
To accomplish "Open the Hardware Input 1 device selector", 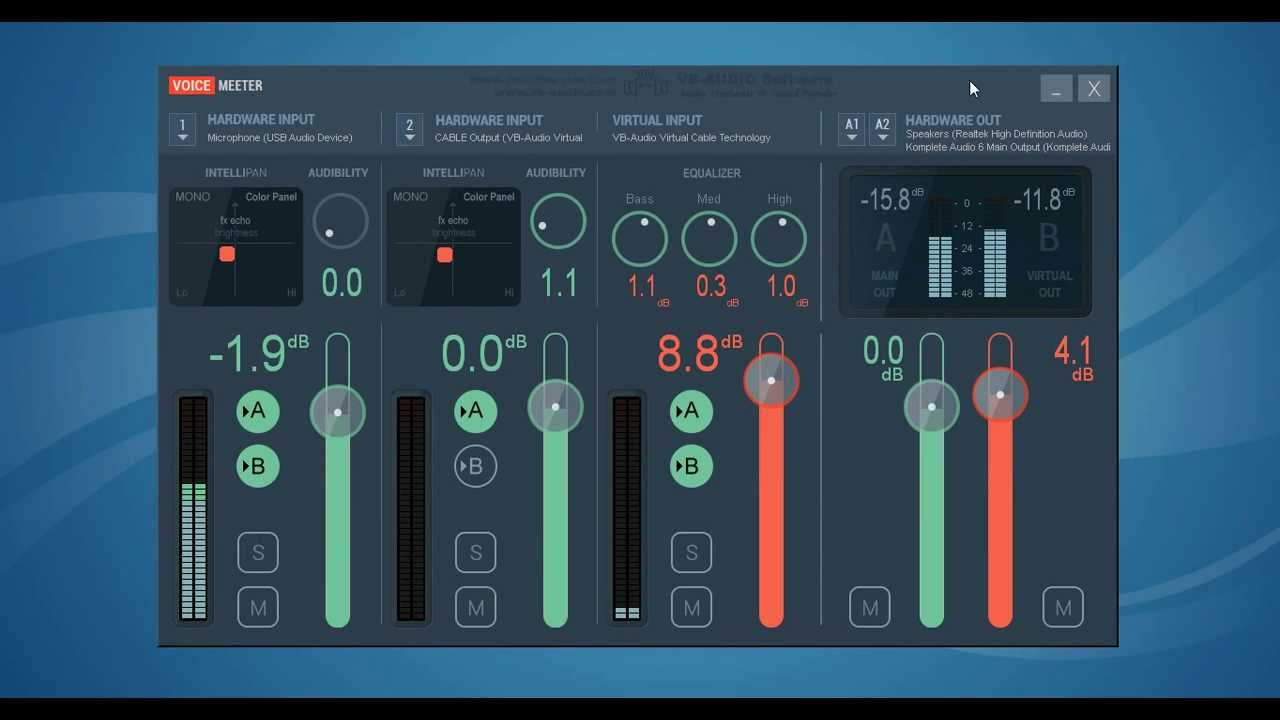I will tap(182, 129).
